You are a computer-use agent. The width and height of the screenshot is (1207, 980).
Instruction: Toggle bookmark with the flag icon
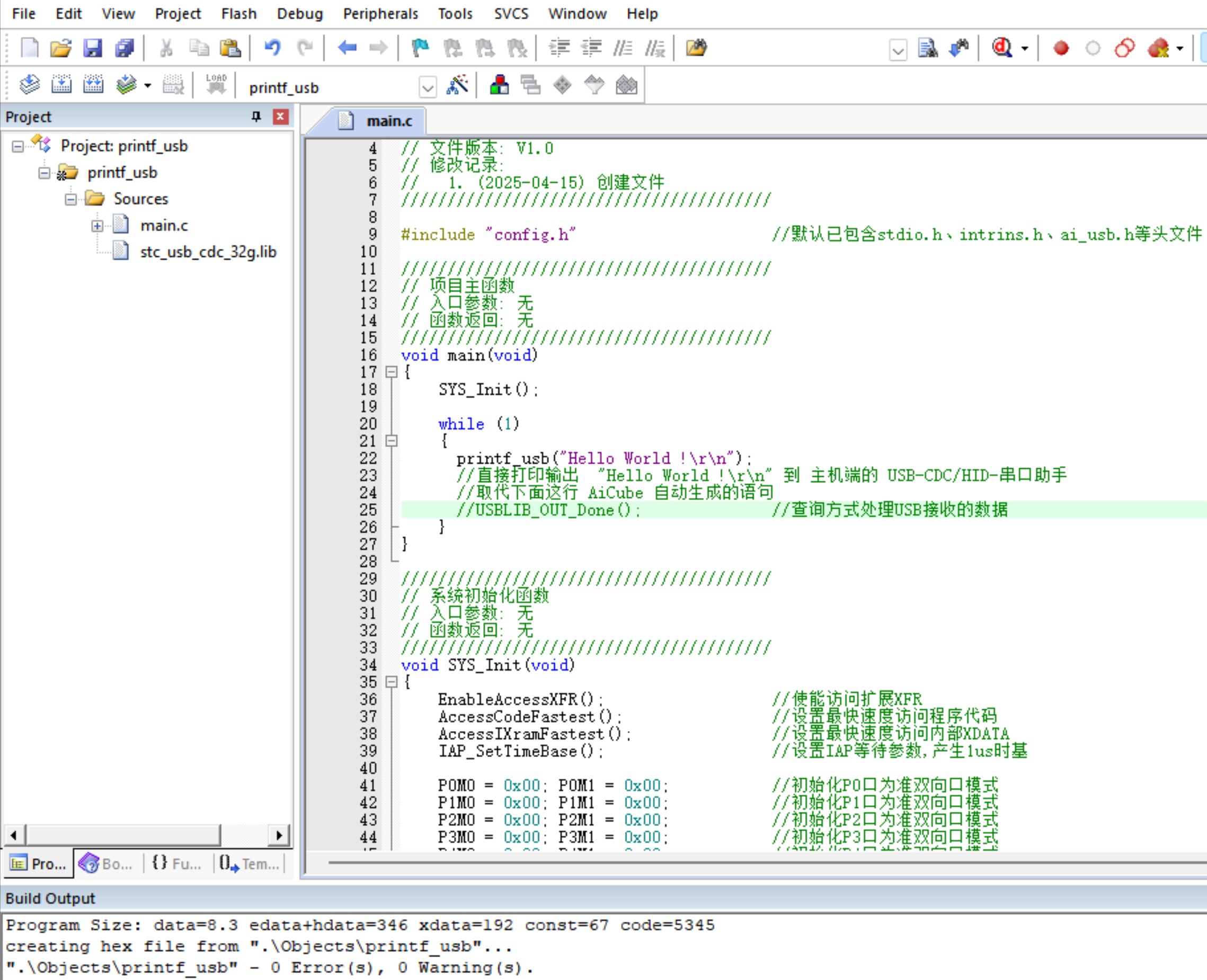point(420,48)
